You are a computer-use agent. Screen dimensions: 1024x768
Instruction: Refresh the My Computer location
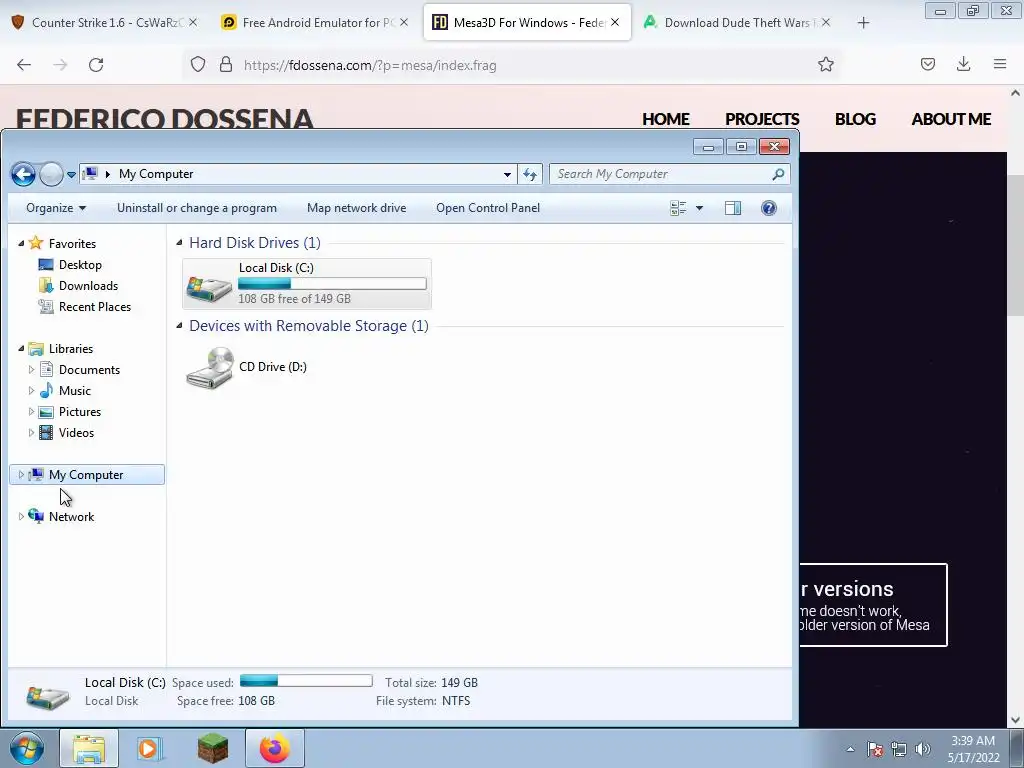530,174
